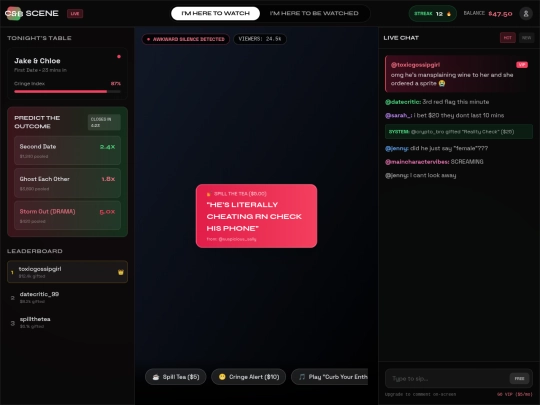Click the @maincharactervibes username in chat
This screenshot has width=540, height=405.
click(x=417, y=162)
